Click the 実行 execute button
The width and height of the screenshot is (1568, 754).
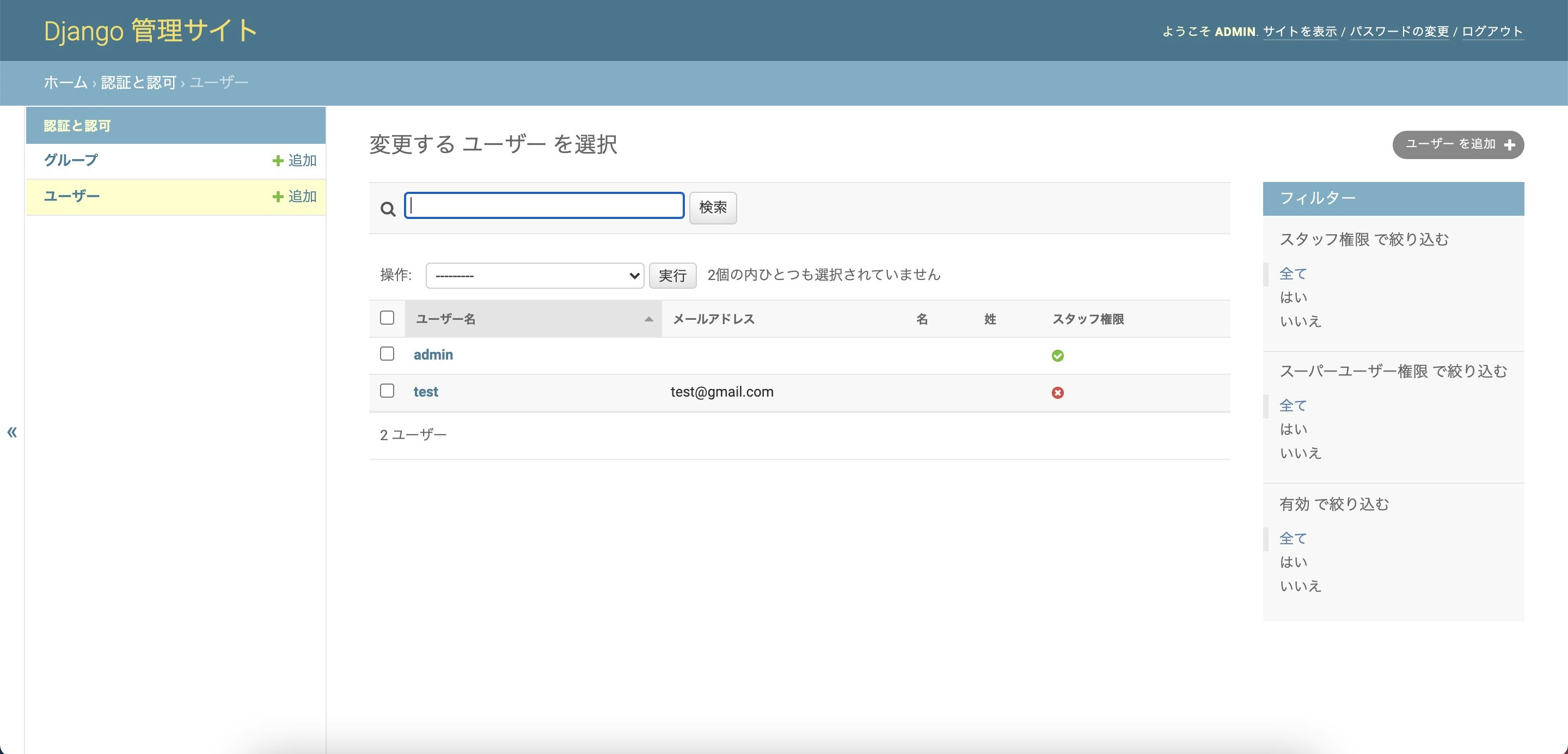[672, 275]
